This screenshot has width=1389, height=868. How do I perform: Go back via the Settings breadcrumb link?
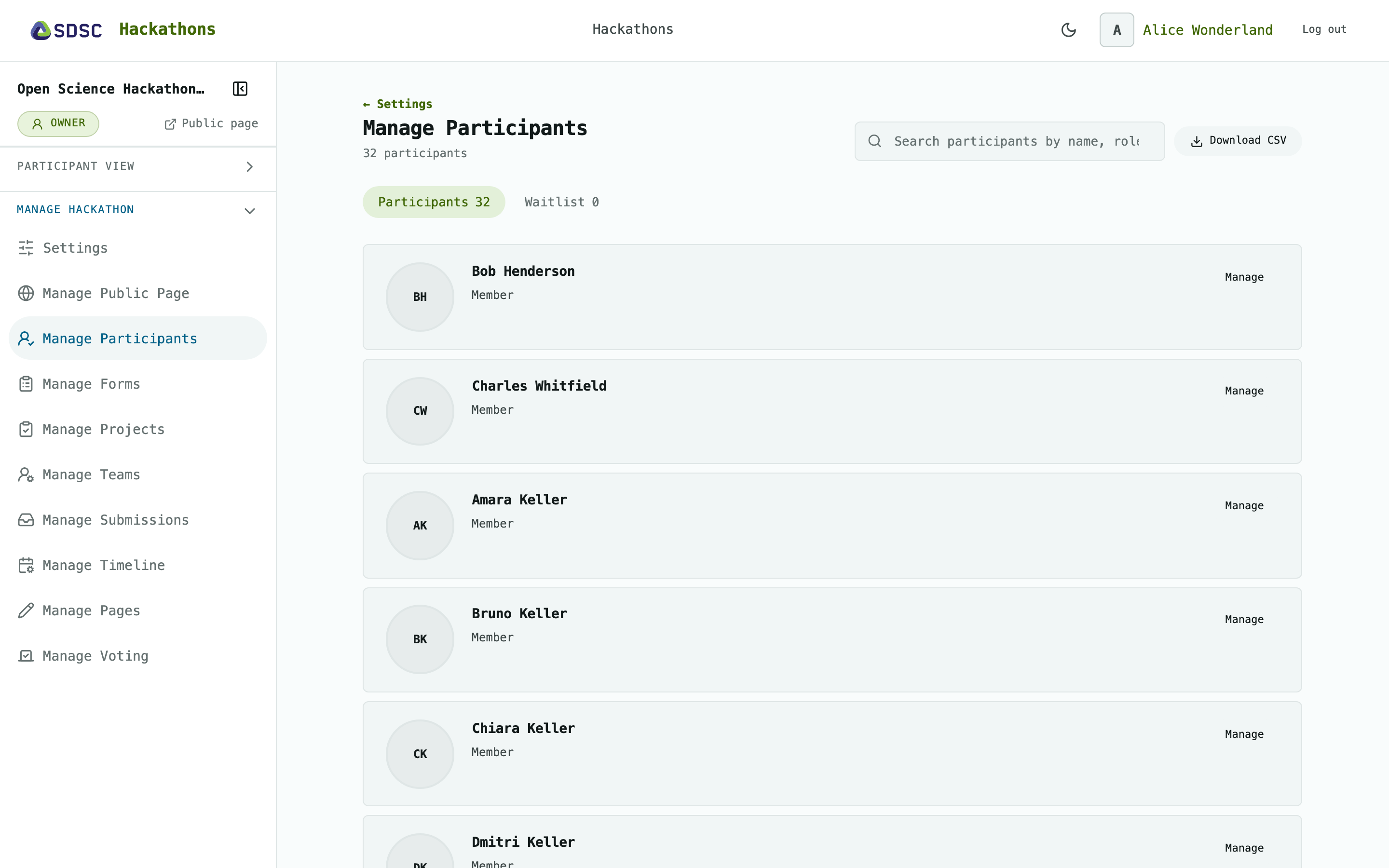coord(397,104)
